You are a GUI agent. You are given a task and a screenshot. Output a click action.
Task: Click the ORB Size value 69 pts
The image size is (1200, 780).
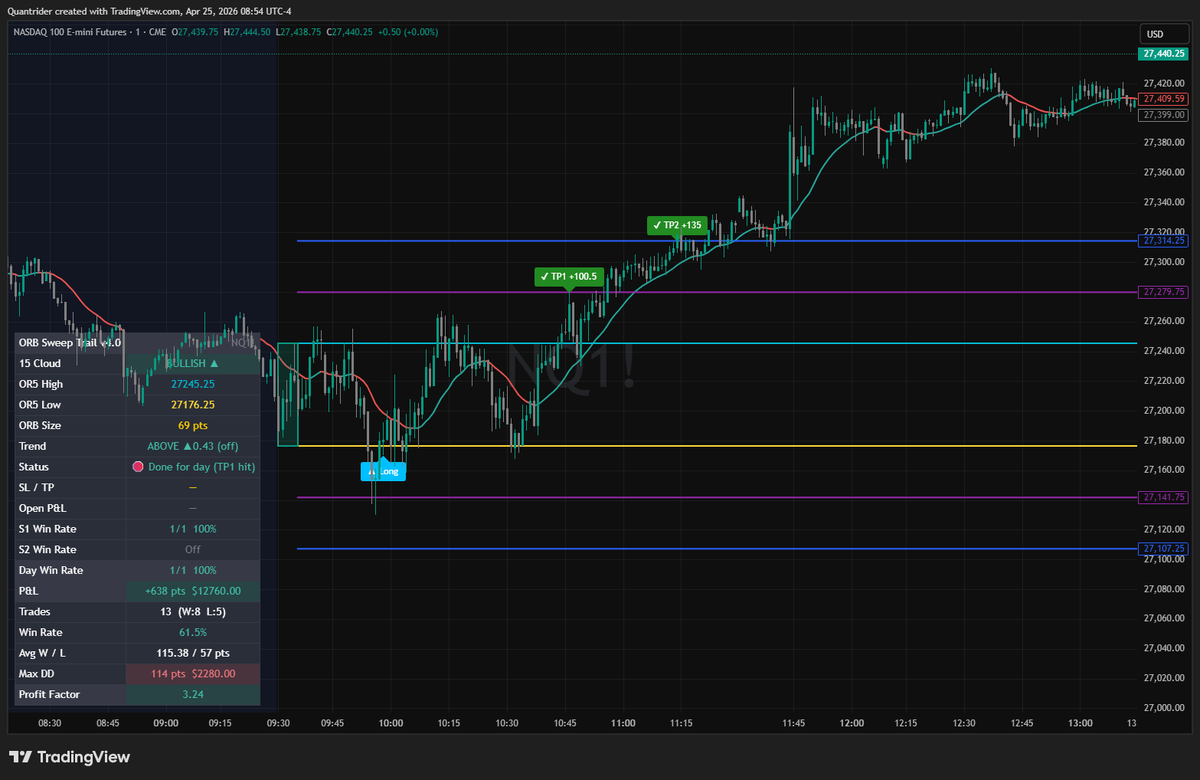point(192,426)
